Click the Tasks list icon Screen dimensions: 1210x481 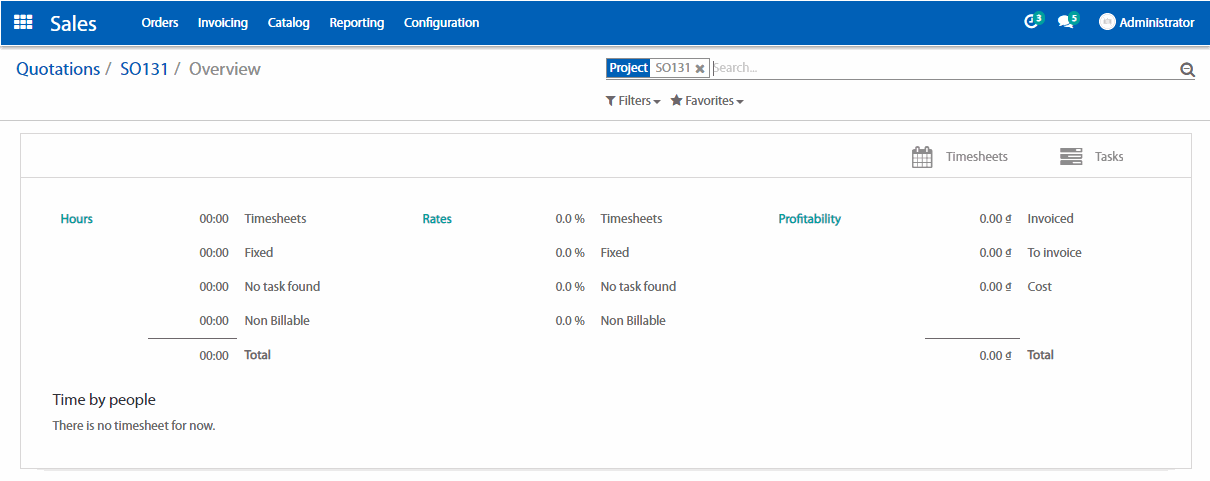click(1070, 157)
